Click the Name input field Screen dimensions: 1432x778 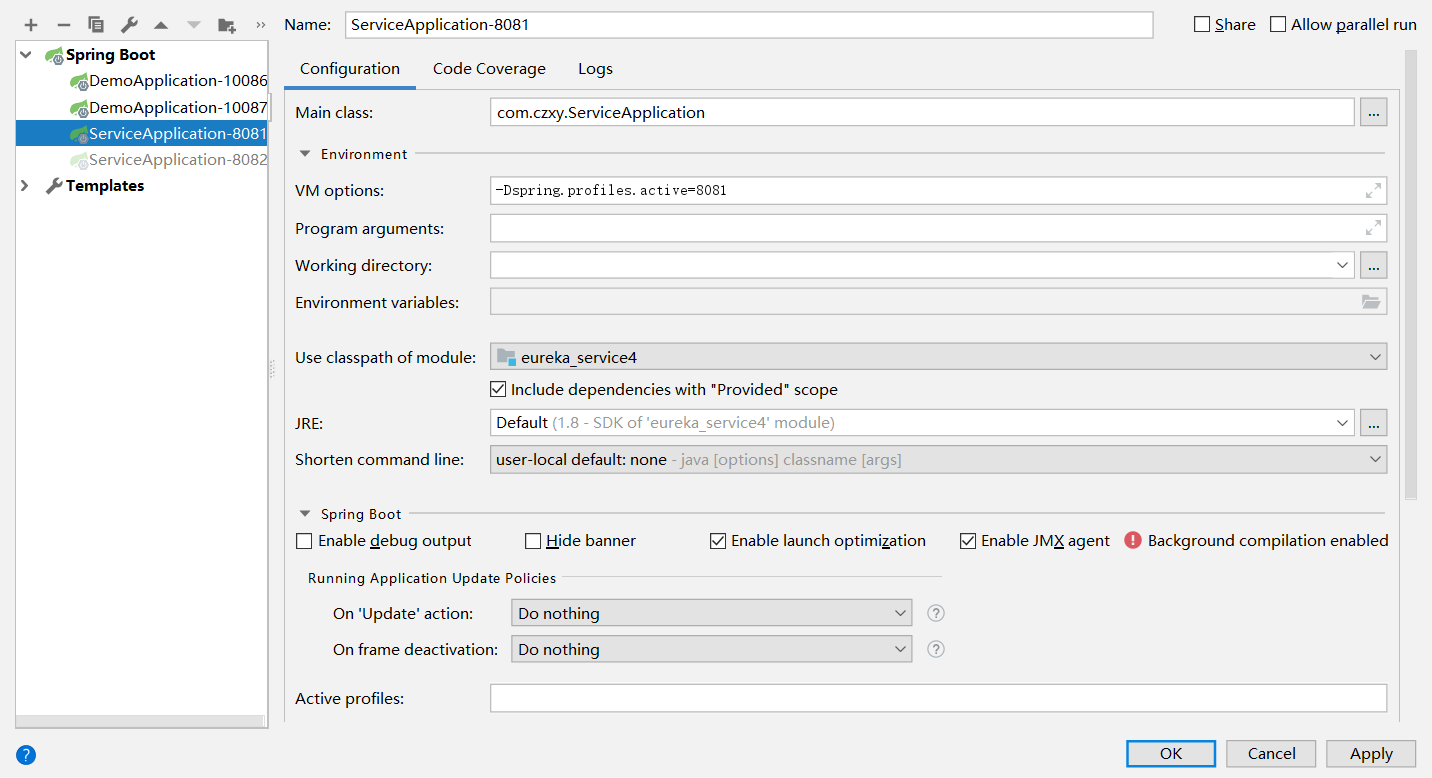[749, 24]
